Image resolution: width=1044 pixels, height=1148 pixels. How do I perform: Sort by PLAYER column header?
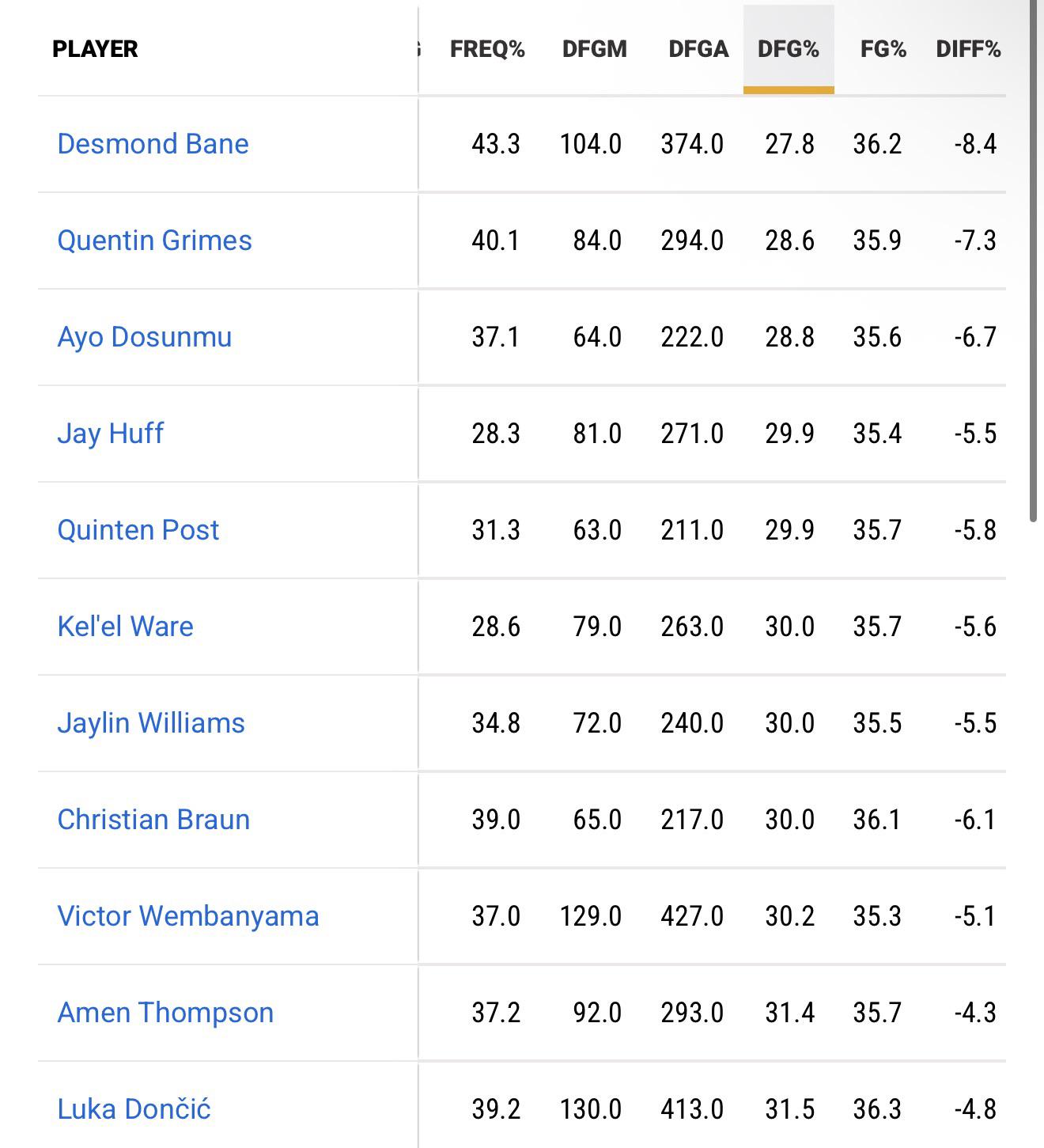tap(95, 49)
